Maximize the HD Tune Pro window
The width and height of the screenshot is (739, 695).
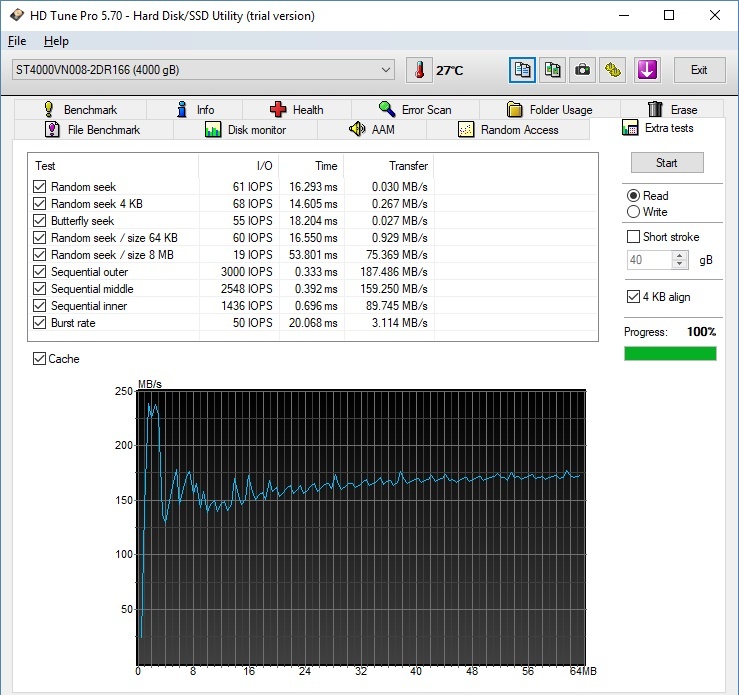point(669,16)
